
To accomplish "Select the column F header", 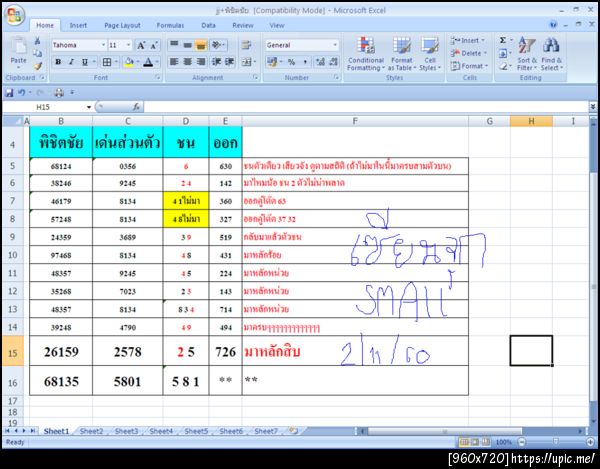I will [355, 121].
